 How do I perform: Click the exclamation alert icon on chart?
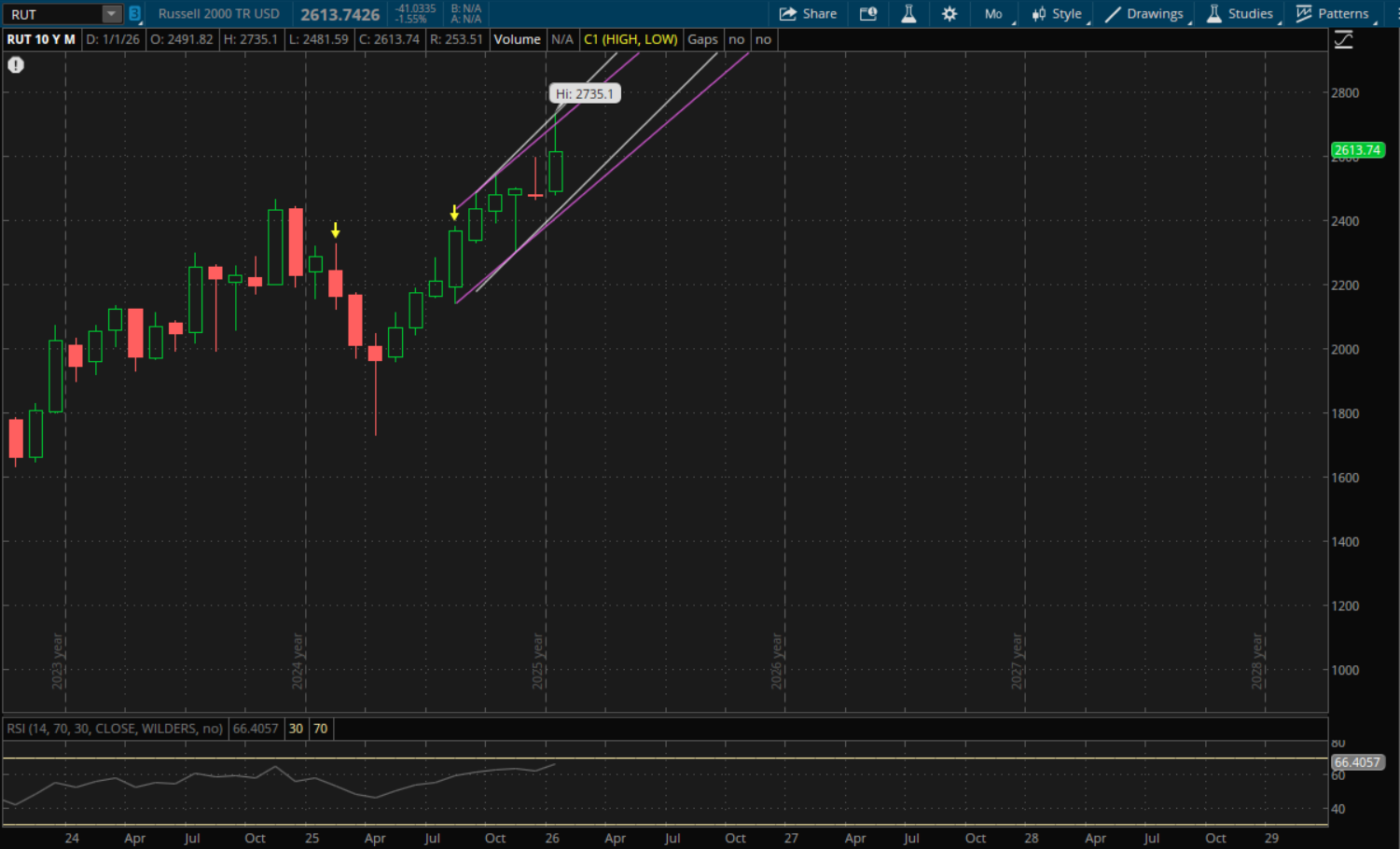(x=16, y=64)
